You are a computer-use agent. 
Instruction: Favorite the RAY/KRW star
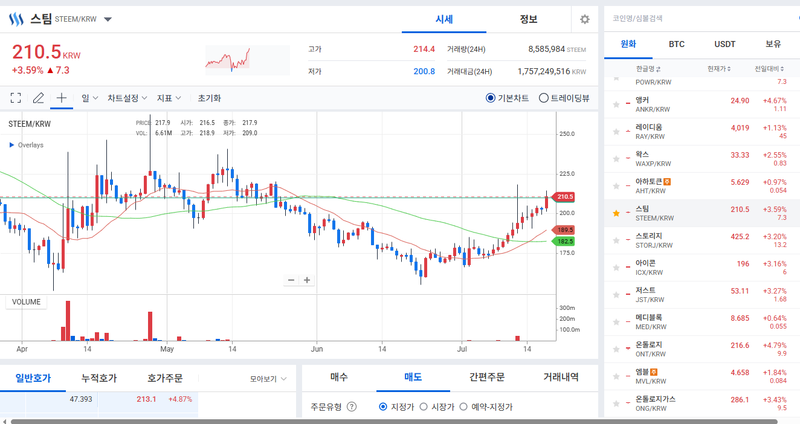(x=616, y=132)
